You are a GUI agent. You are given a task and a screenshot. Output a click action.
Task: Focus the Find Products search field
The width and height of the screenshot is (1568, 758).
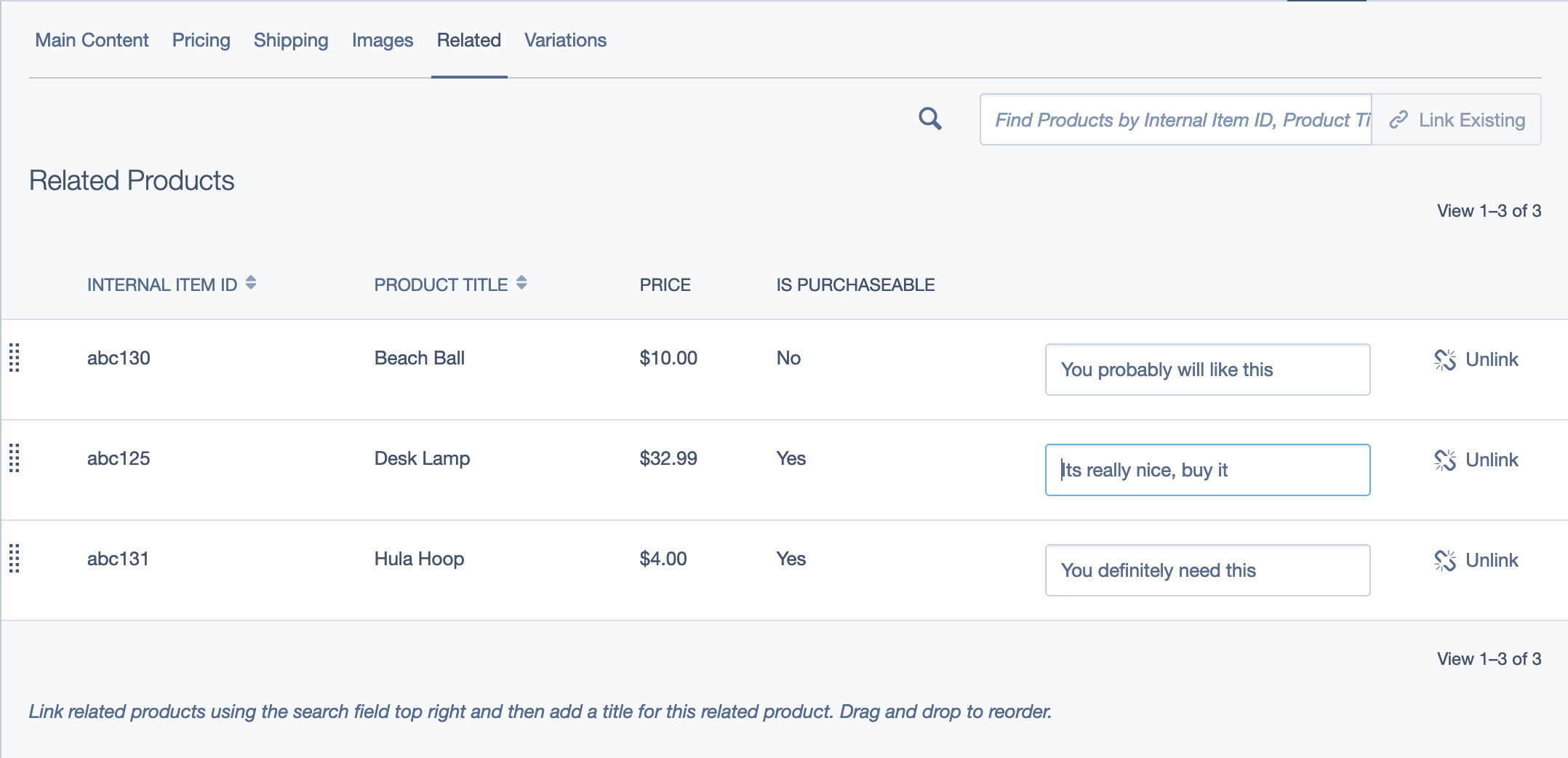tap(1175, 120)
